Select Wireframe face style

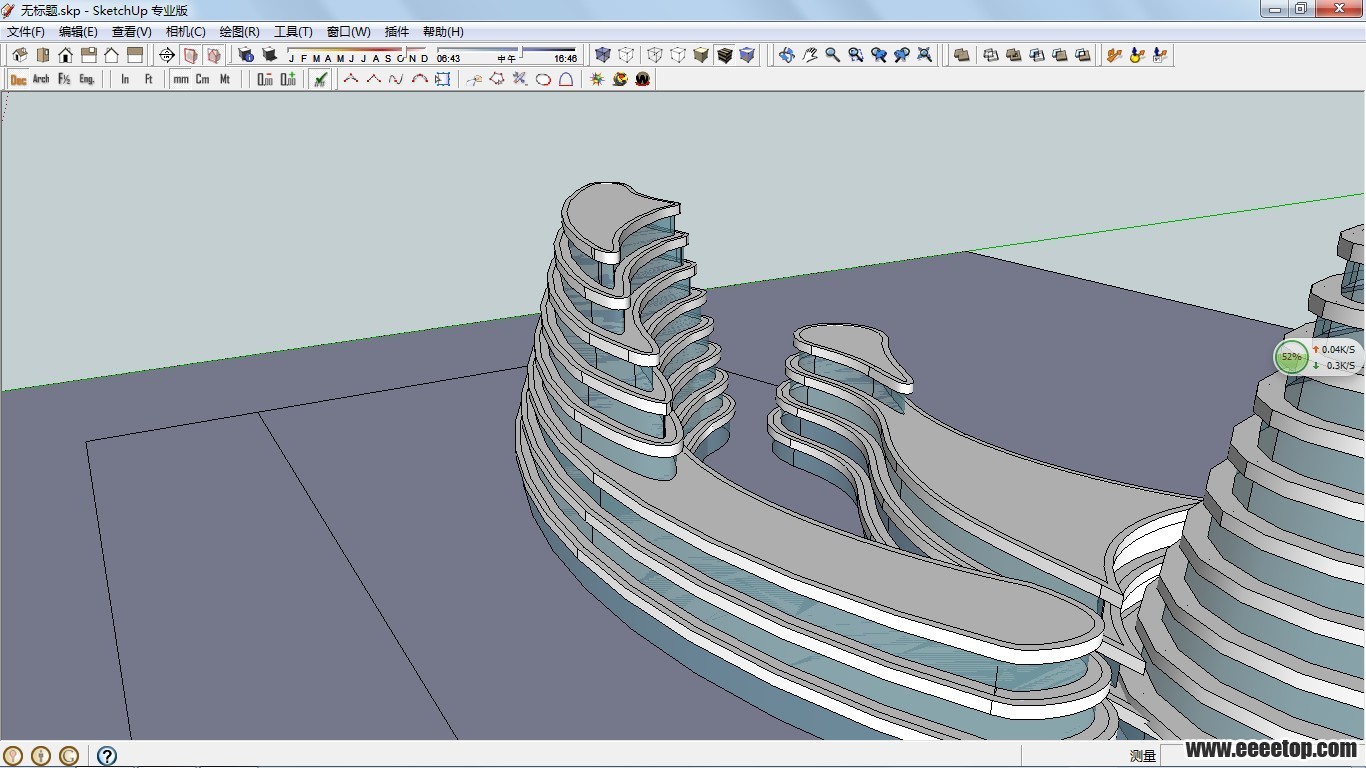(655, 55)
